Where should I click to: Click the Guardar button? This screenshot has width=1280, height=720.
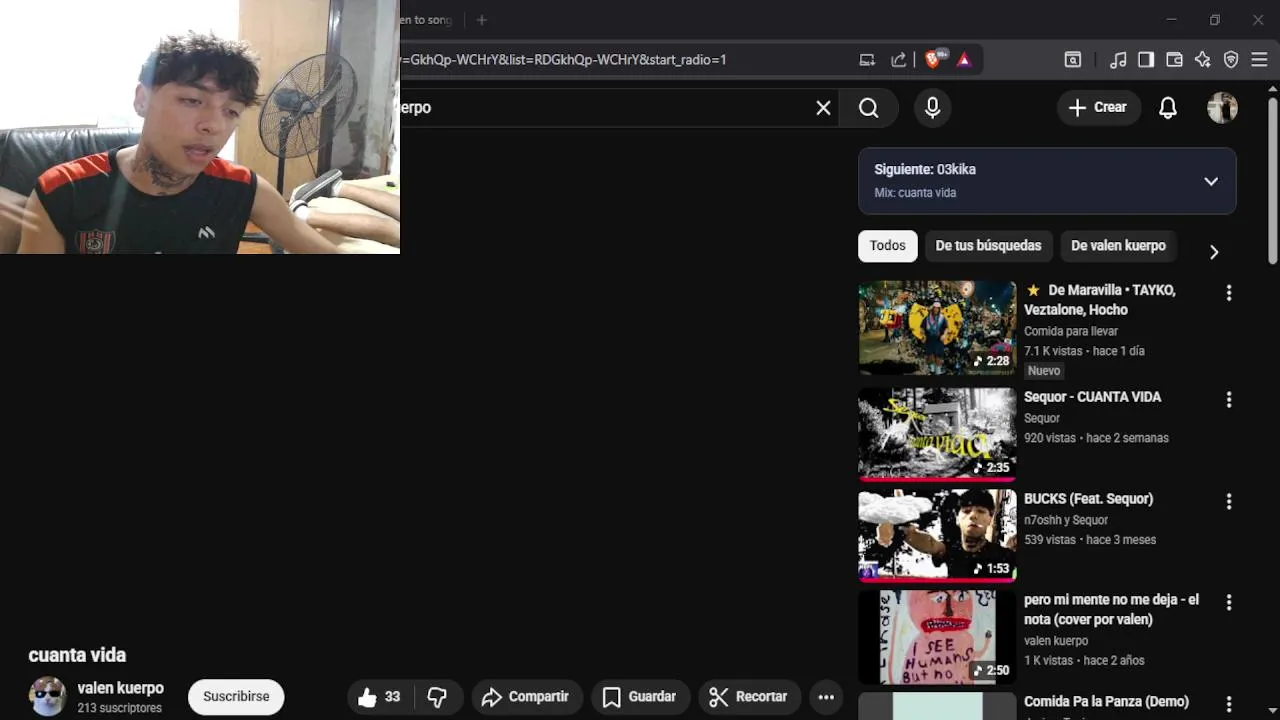(x=639, y=697)
